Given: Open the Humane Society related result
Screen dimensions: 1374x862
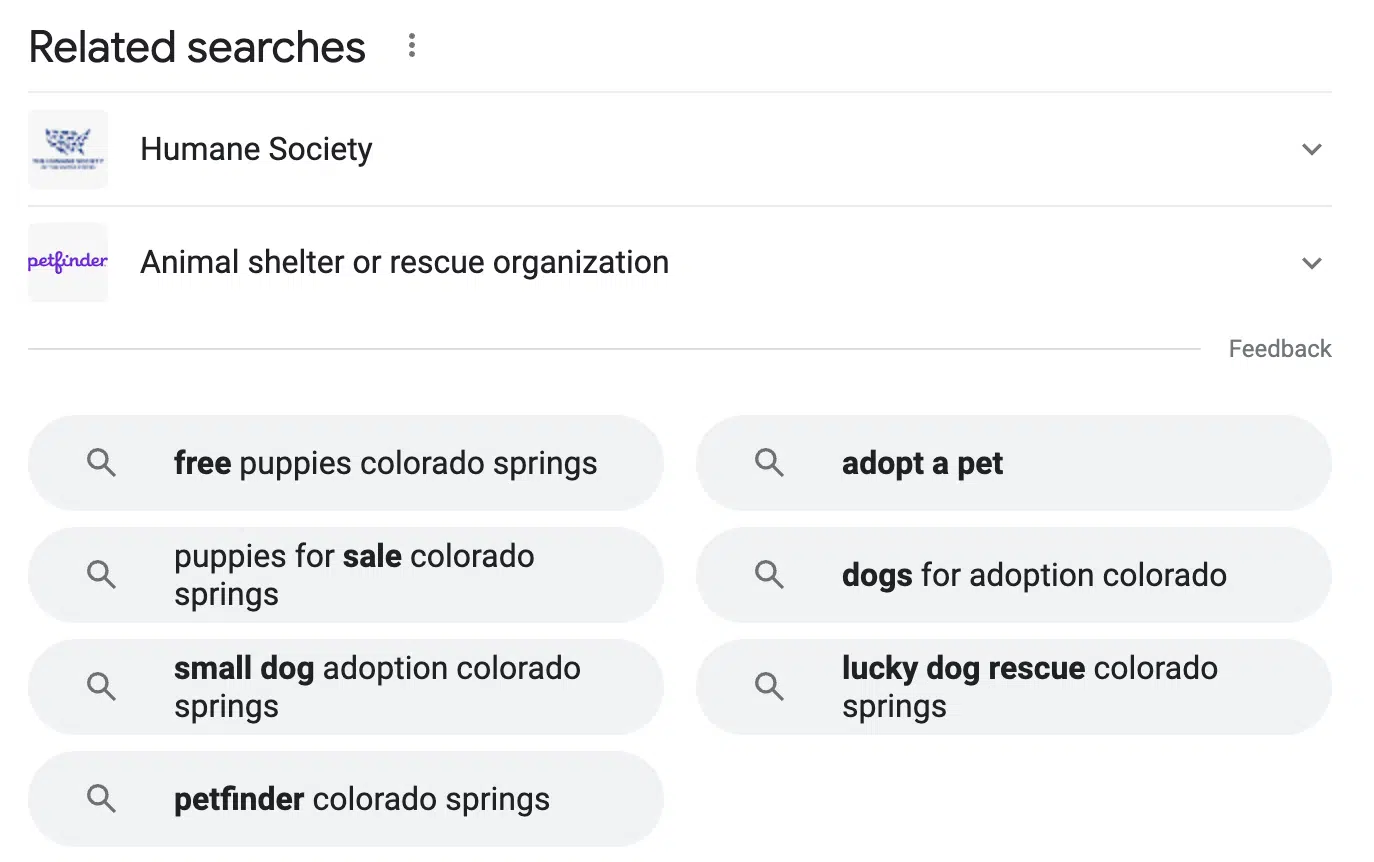Looking at the screenshot, I should pos(256,150).
